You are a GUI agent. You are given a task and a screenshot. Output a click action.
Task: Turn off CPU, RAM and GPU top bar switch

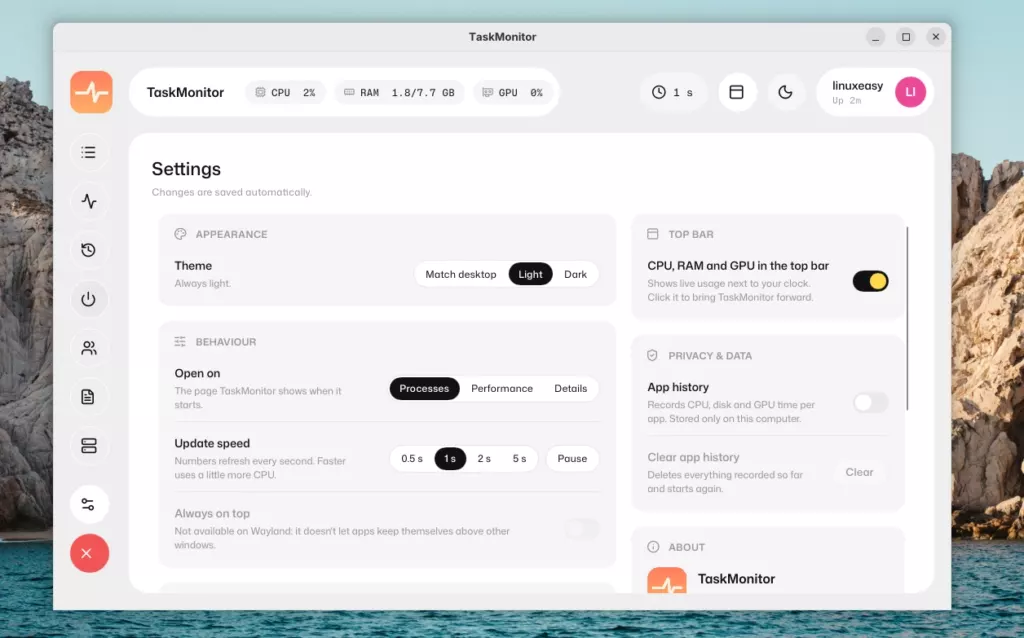coord(871,281)
